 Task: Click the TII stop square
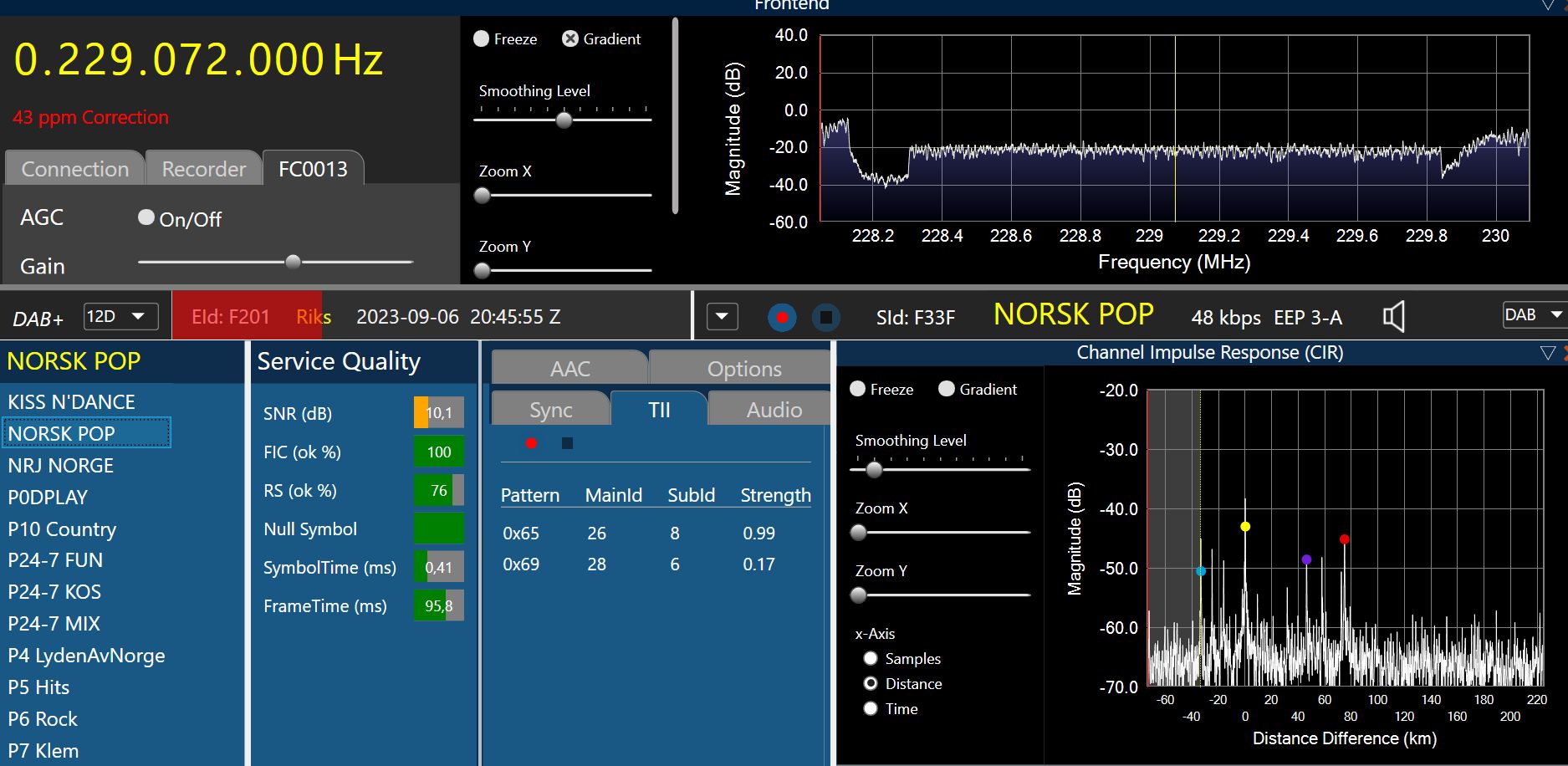[x=567, y=443]
